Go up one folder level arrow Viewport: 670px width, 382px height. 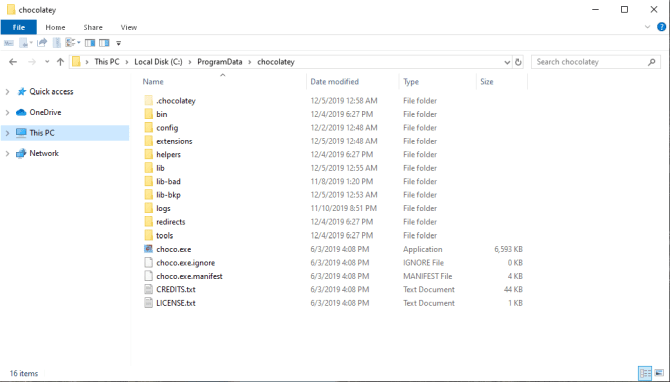(x=60, y=62)
